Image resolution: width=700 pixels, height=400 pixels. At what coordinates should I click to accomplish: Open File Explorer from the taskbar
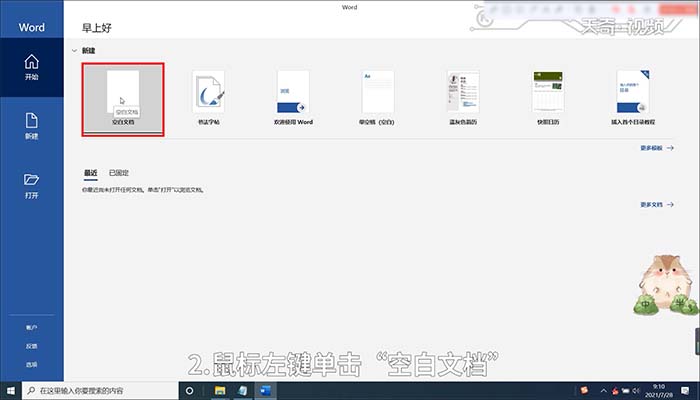click(x=220, y=391)
